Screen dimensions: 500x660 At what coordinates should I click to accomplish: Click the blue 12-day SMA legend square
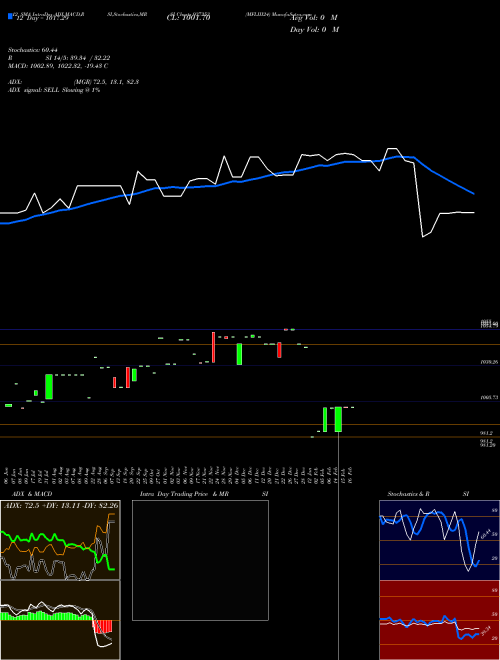10,17
